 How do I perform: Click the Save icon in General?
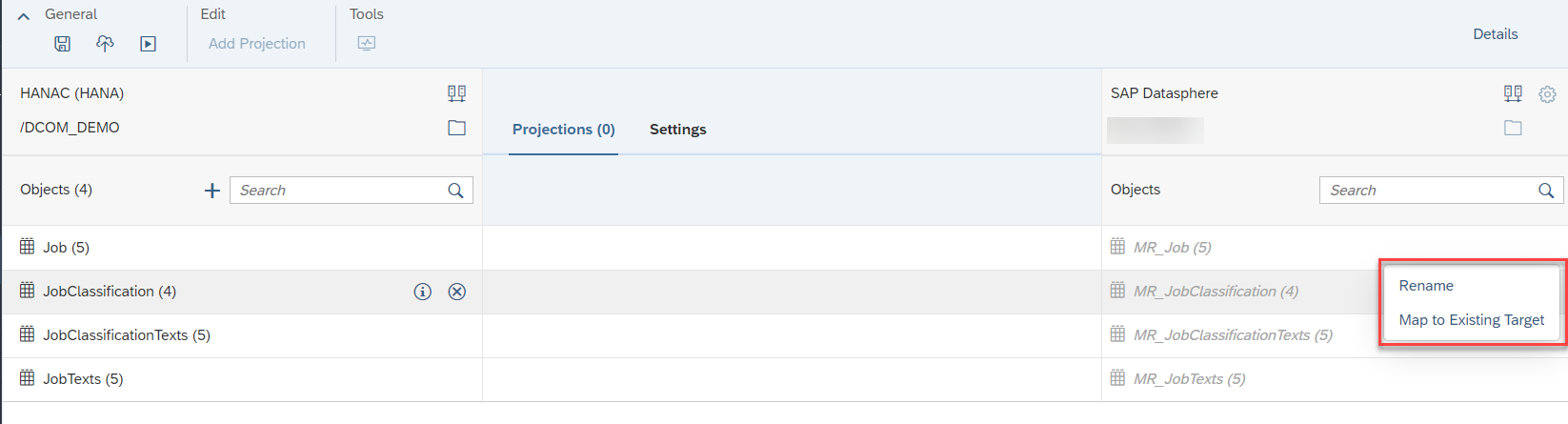click(x=62, y=44)
